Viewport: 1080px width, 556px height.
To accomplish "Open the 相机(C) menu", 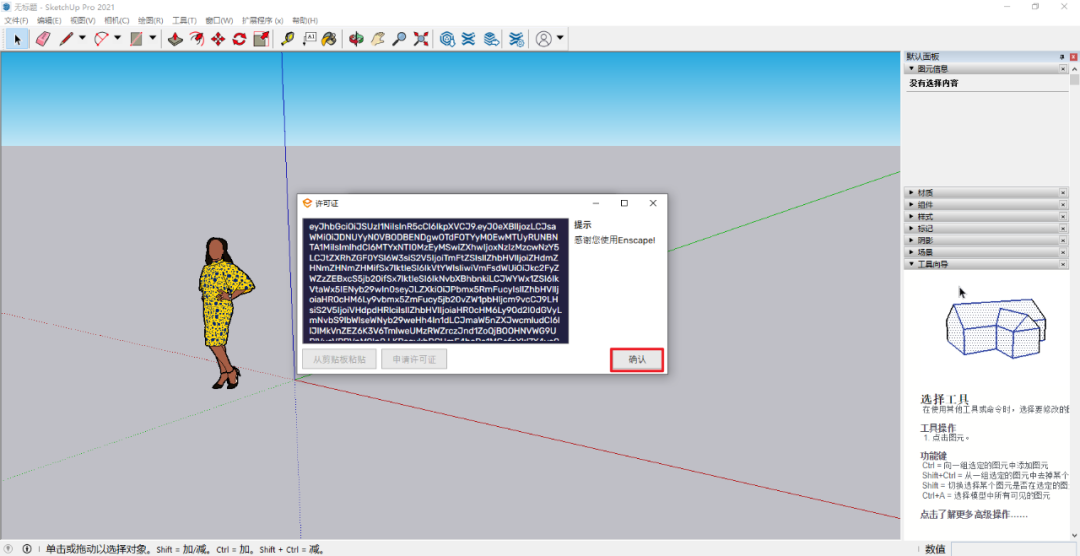I will (116, 20).
